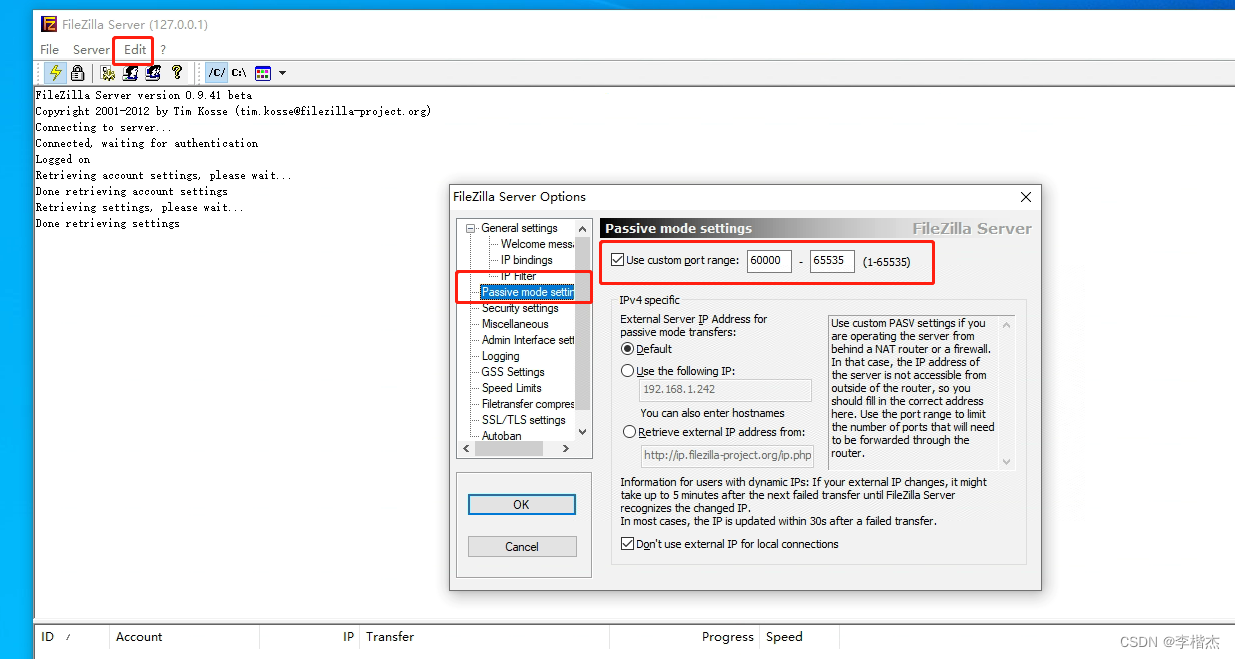
Task: Click help text box scroll down arrow
Action: point(1006,461)
